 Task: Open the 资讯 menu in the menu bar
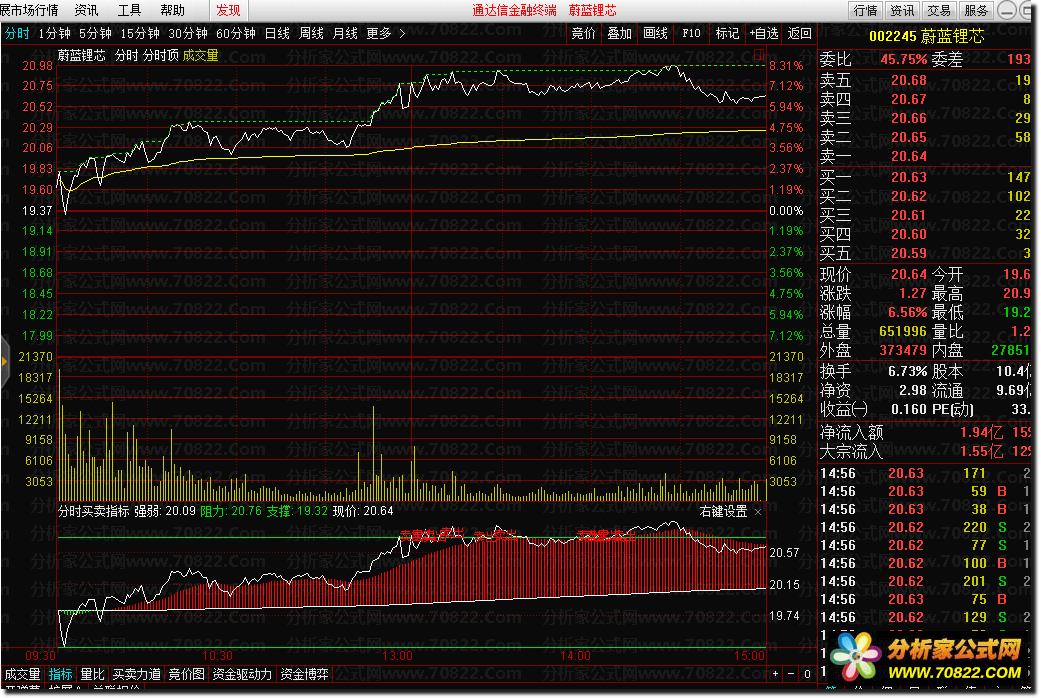86,10
